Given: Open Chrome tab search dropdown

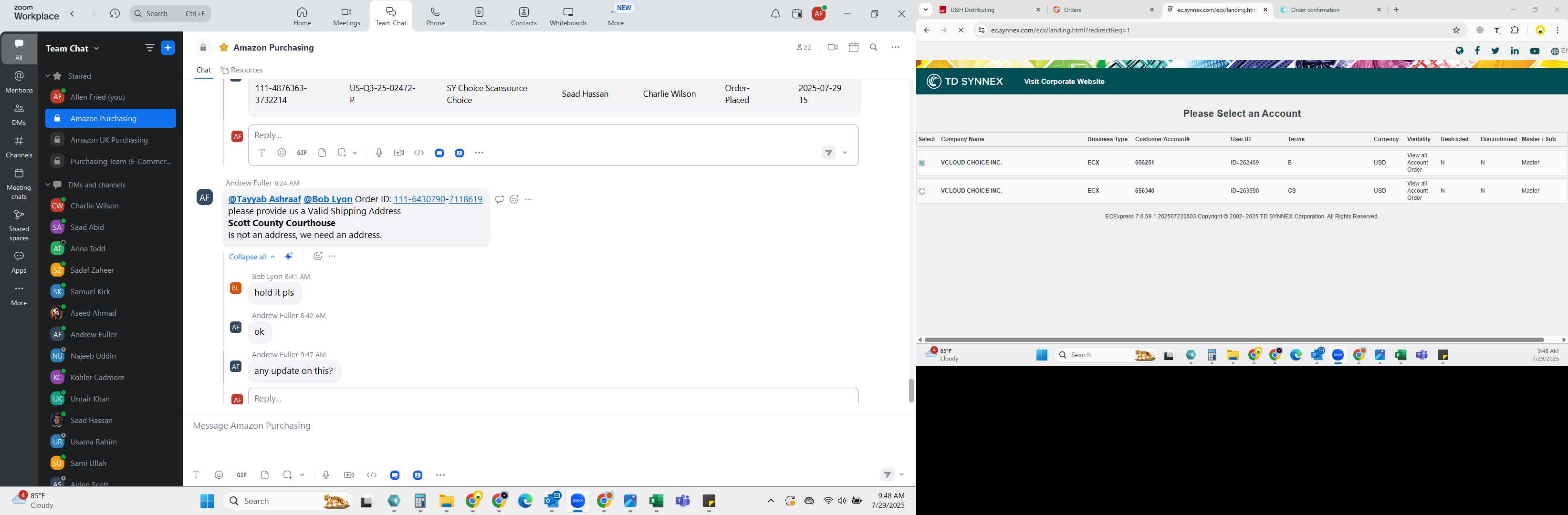Looking at the screenshot, I should [x=926, y=10].
